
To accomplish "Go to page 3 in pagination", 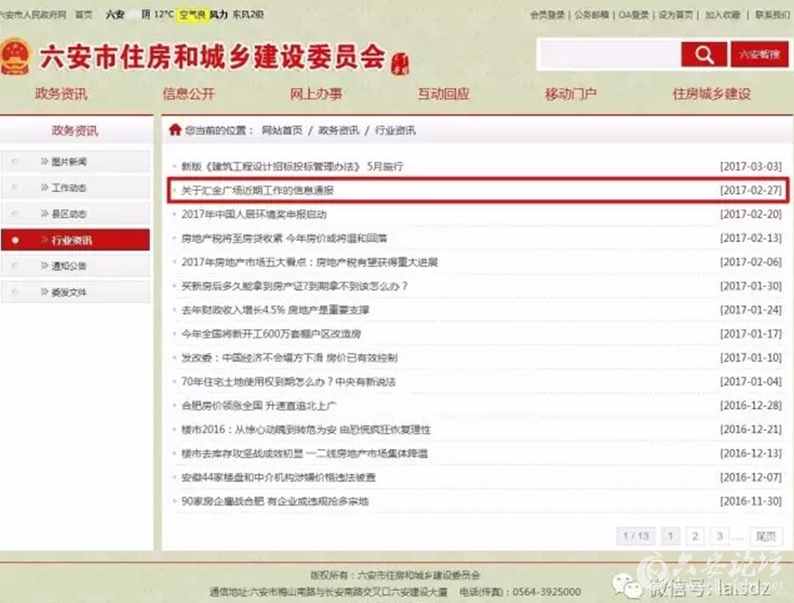I will (x=719, y=536).
